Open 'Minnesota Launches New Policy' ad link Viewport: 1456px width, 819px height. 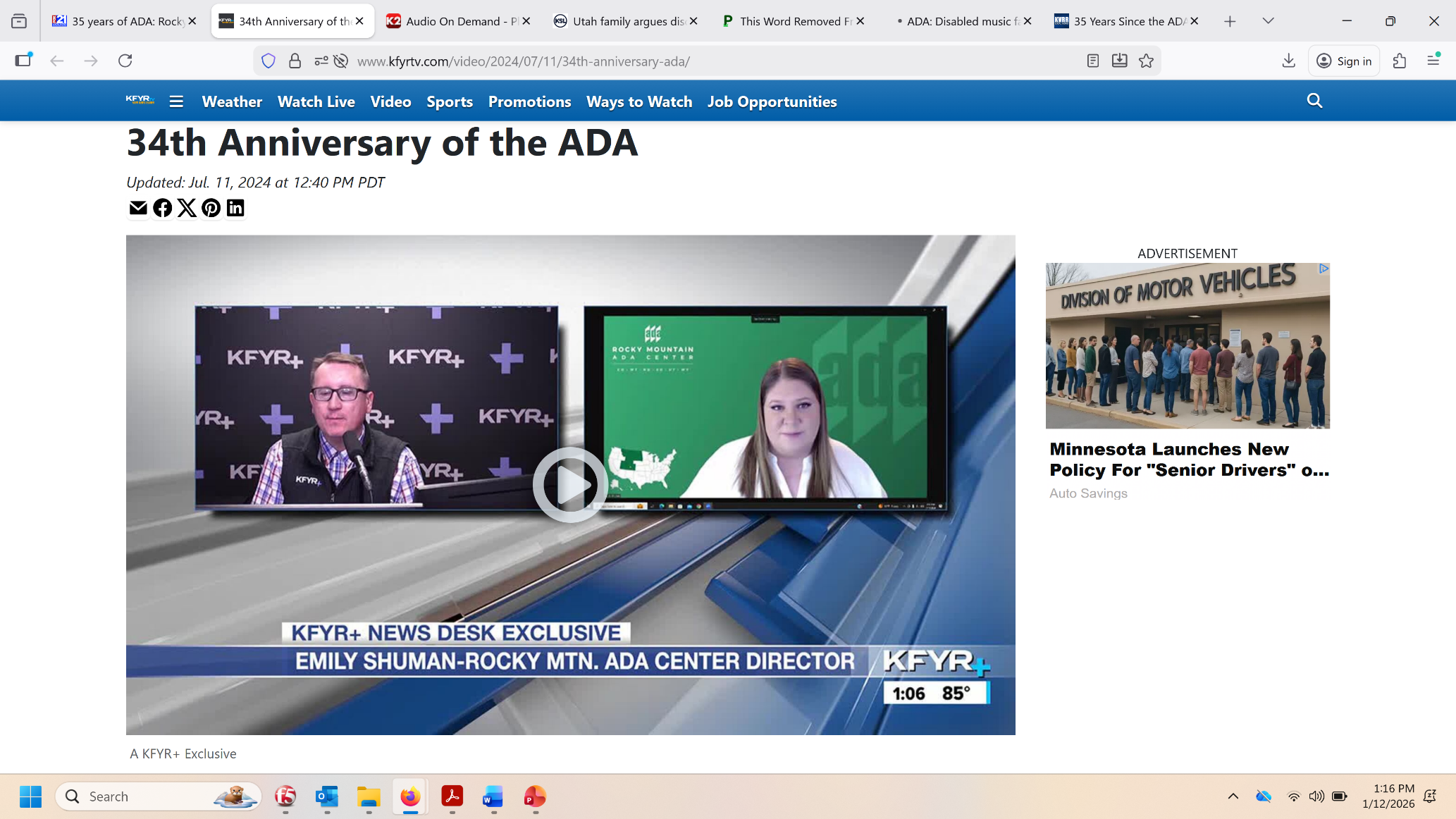[x=1189, y=460]
